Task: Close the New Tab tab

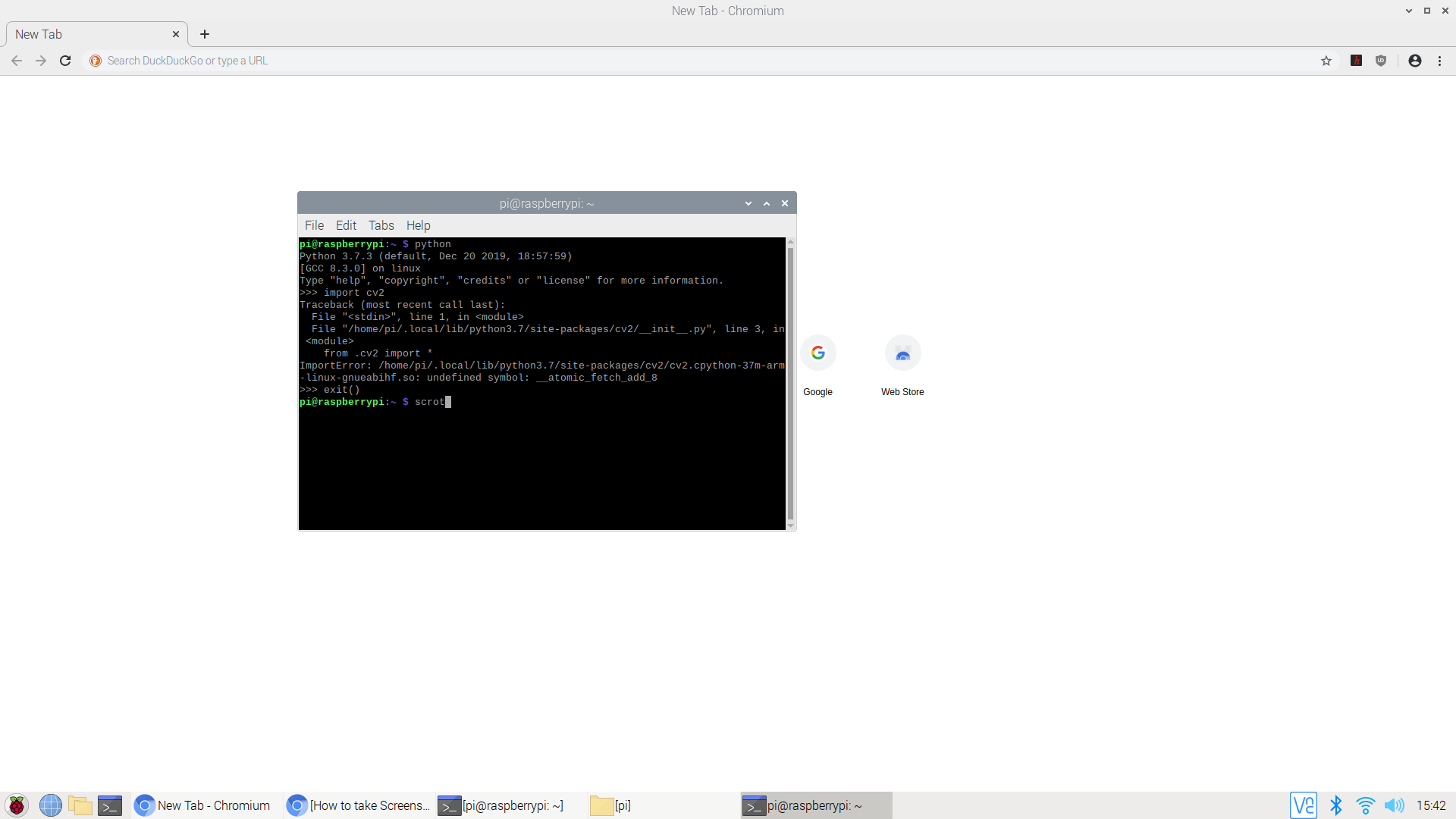Action: pos(176,34)
